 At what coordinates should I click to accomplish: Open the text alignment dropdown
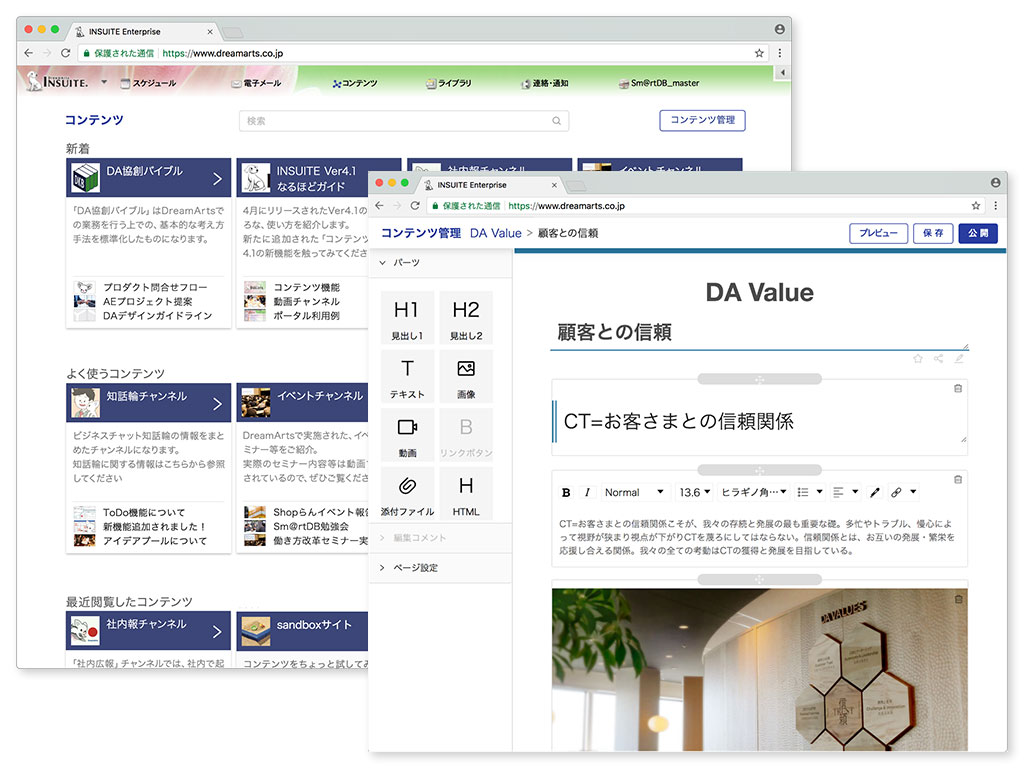pyautogui.click(x=846, y=492)
